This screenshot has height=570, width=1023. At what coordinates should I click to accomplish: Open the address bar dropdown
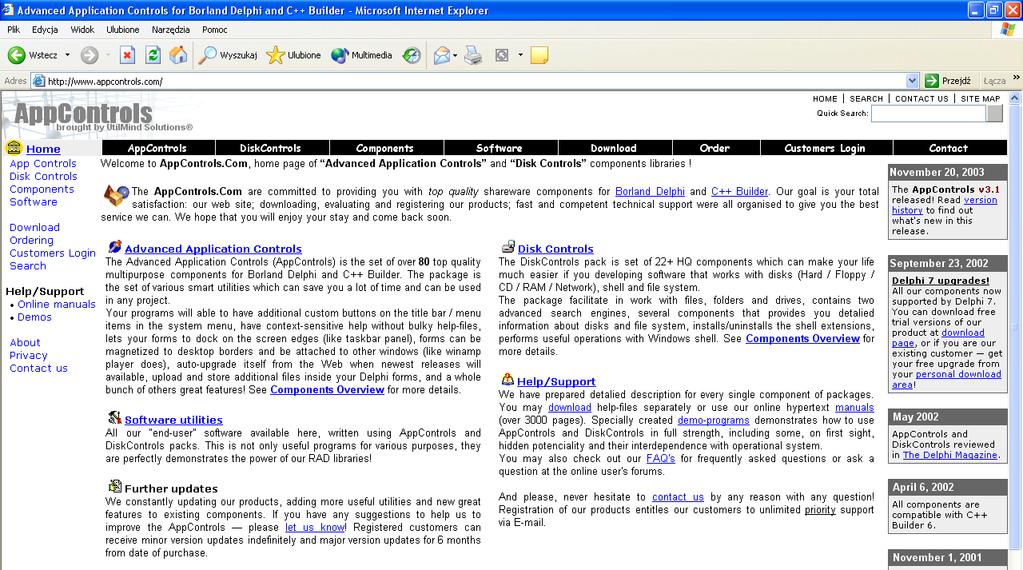[x=912, y=81]
